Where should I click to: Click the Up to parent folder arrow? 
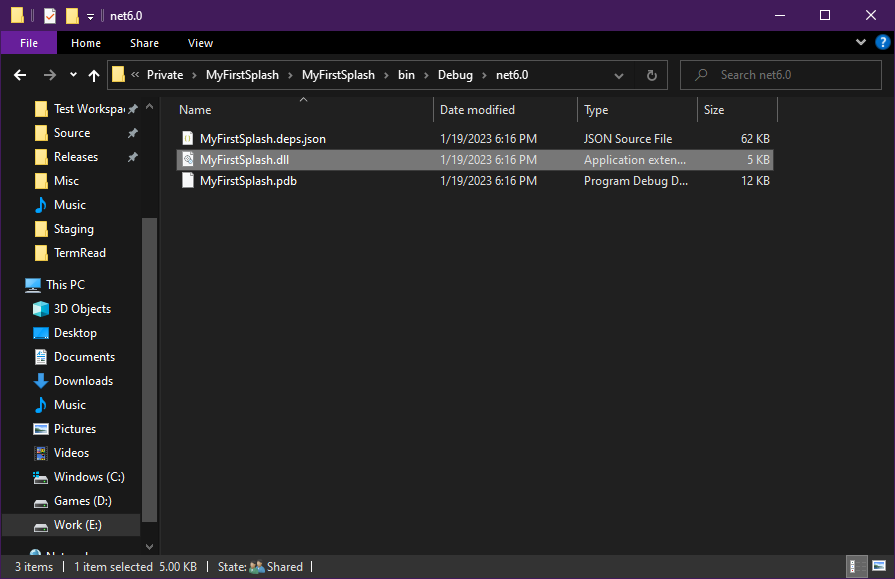[94, 75]
